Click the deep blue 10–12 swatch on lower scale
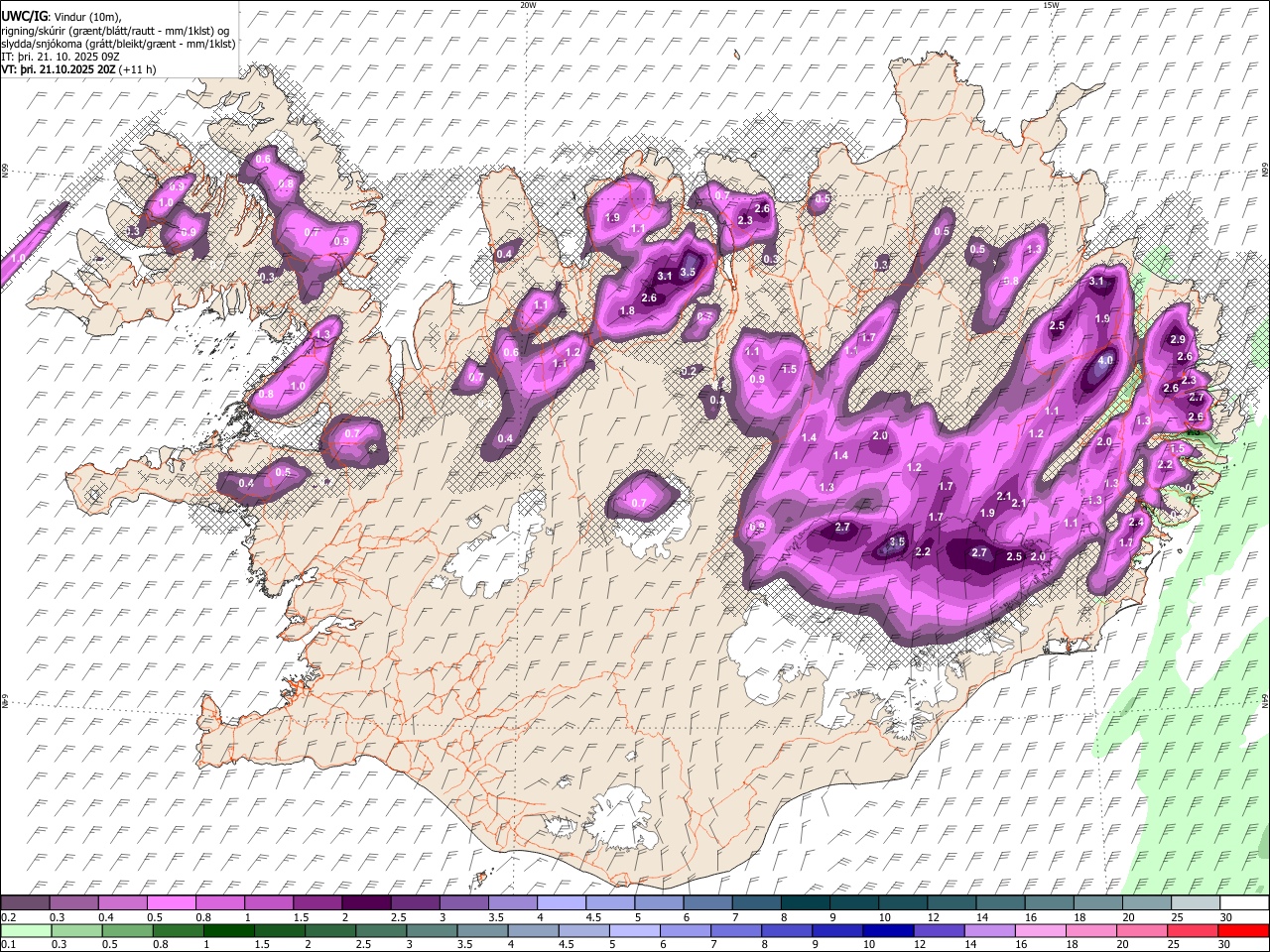Image resolution: width=1270 pixels, height=952 pixels. coord(887,930)
